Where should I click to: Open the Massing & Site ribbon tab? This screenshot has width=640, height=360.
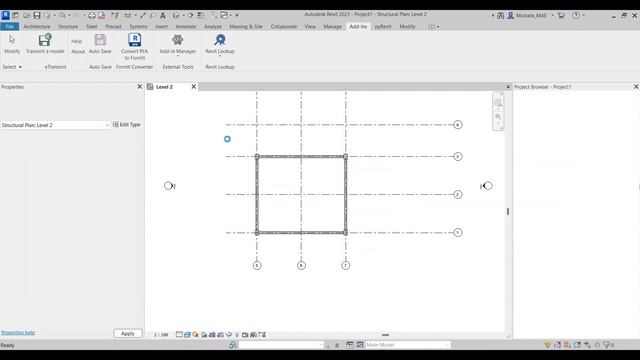point(246,27)
